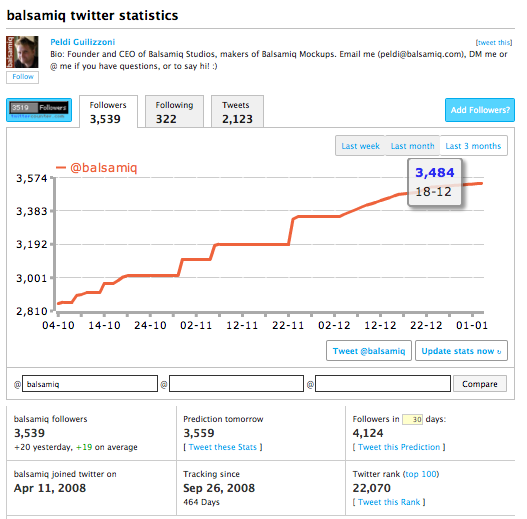Click the 24-10 x-axis date label

[150, 325]
